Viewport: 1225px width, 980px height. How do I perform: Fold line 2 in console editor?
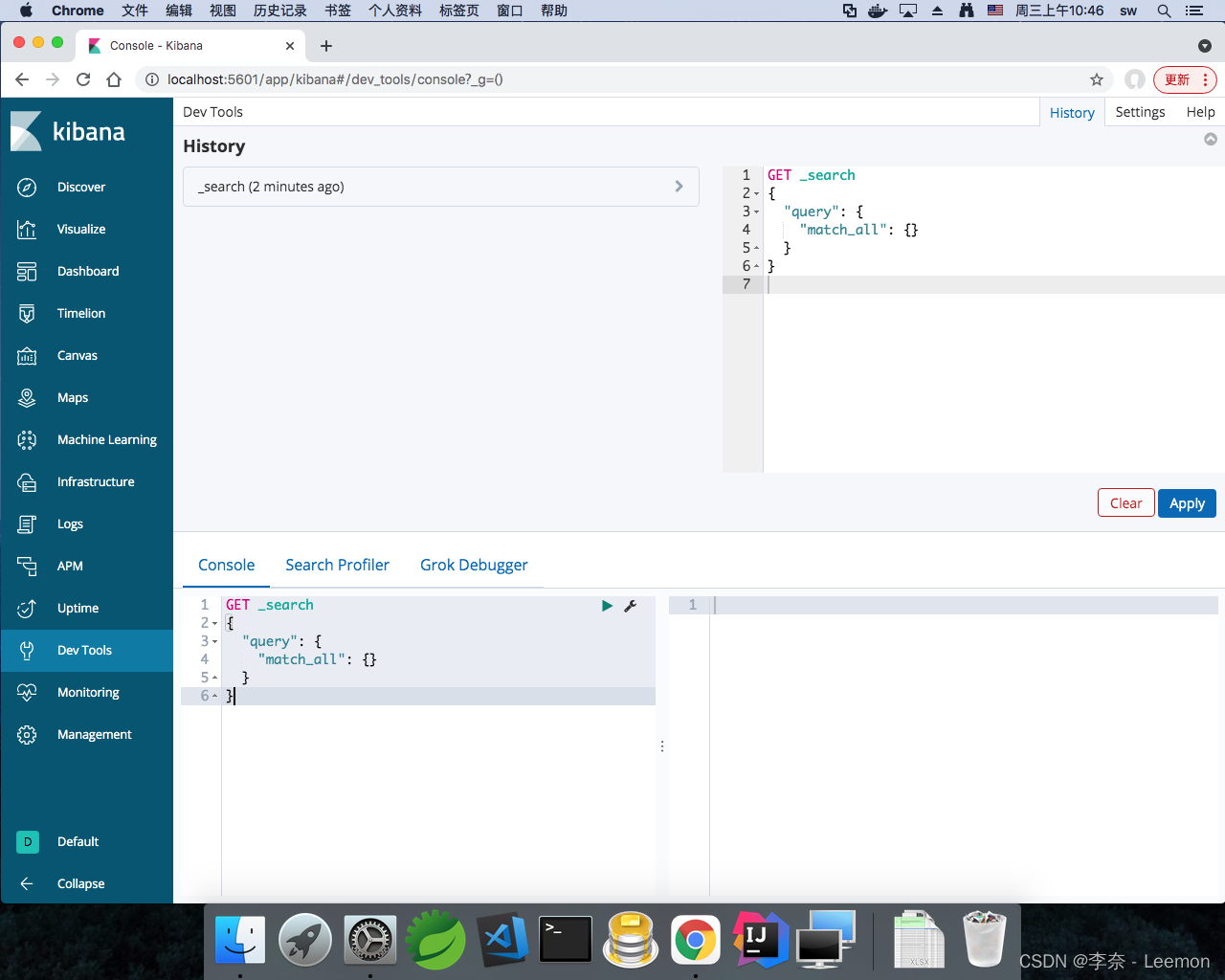click(215, 623)
